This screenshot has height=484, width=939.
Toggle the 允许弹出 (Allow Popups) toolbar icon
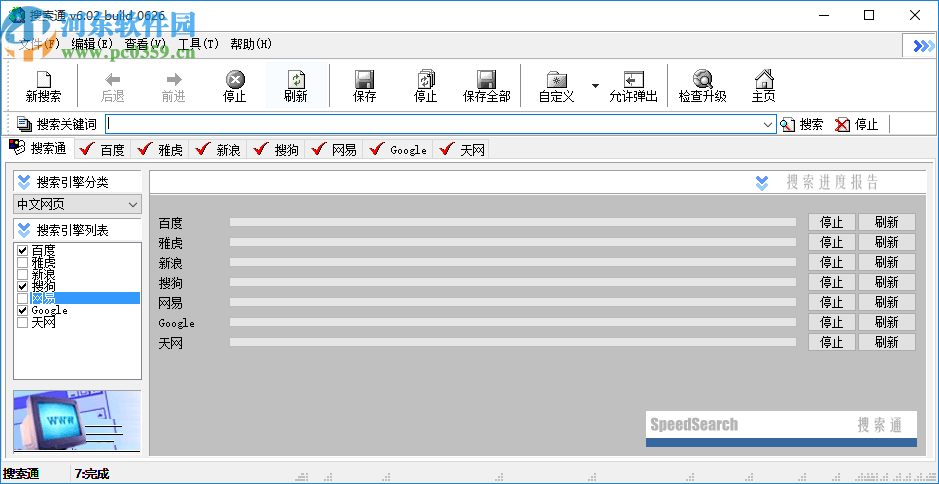click(x=633, y=86)
